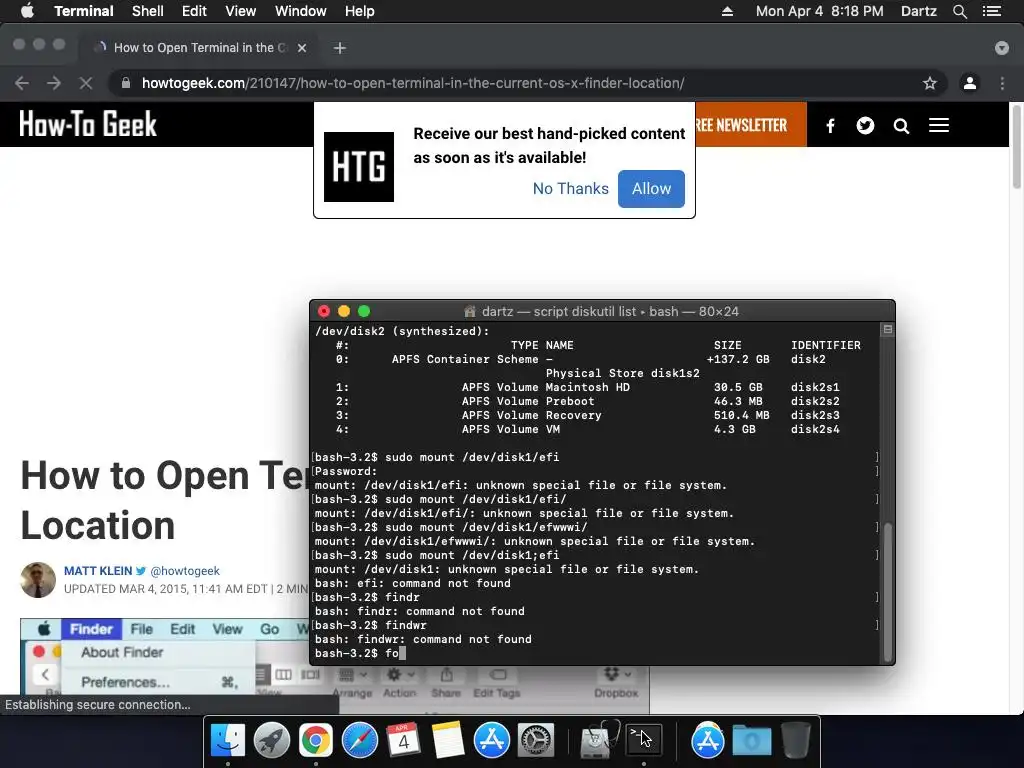This screenshot has height=768, width=1024.
Task: Open the hamburger site menu
Action: click(939, 125)
